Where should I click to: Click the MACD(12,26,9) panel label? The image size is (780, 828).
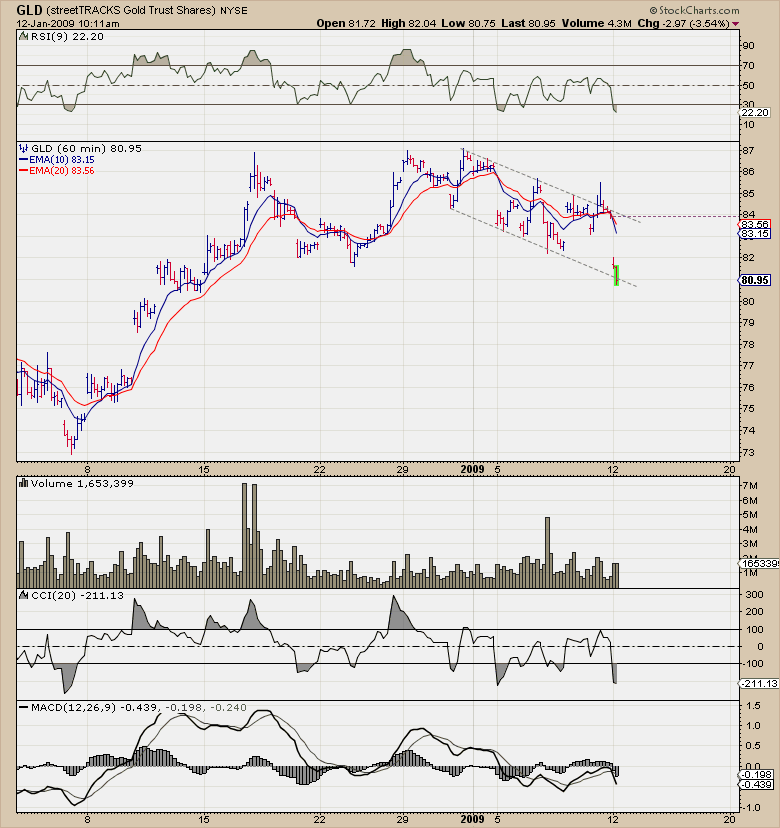tap(73, 707)
